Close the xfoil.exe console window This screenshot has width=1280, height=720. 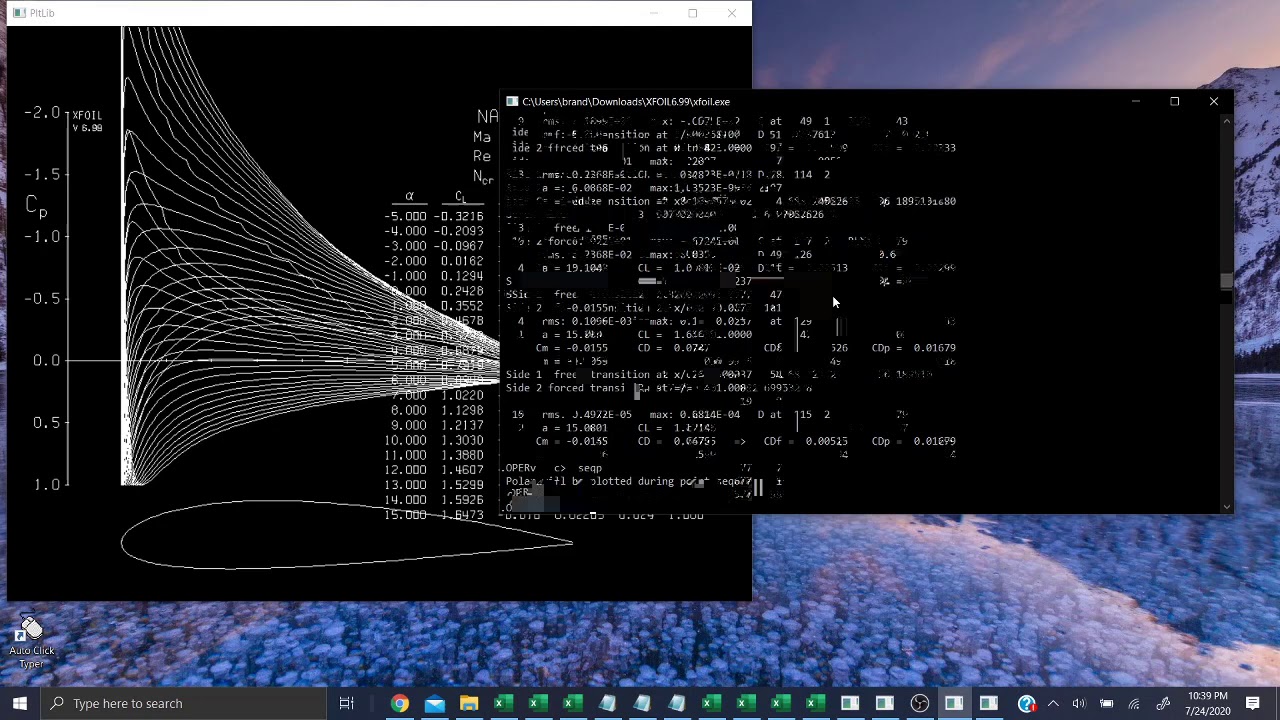(1213, 101)
